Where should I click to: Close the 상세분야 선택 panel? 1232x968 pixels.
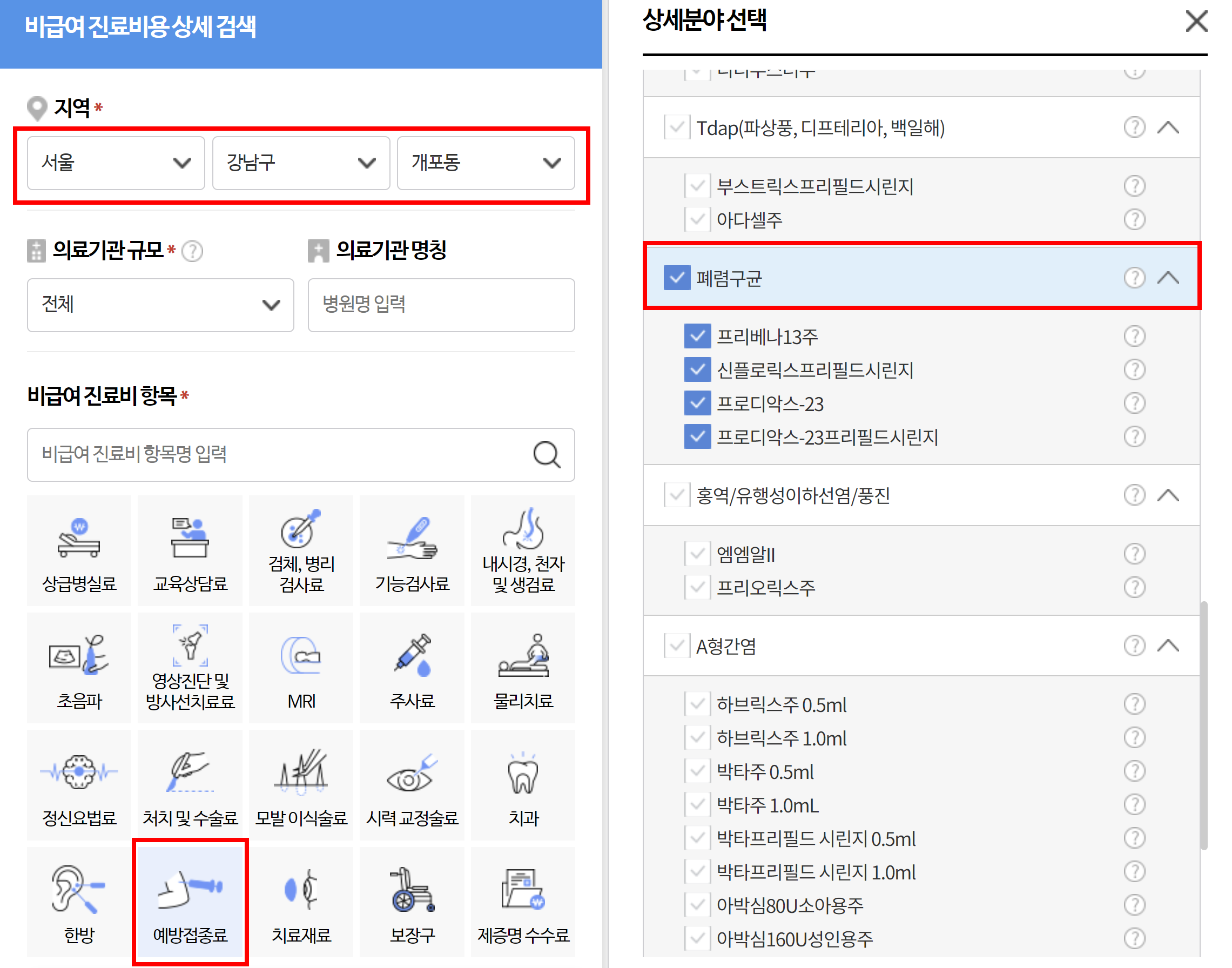(1196, 22)
